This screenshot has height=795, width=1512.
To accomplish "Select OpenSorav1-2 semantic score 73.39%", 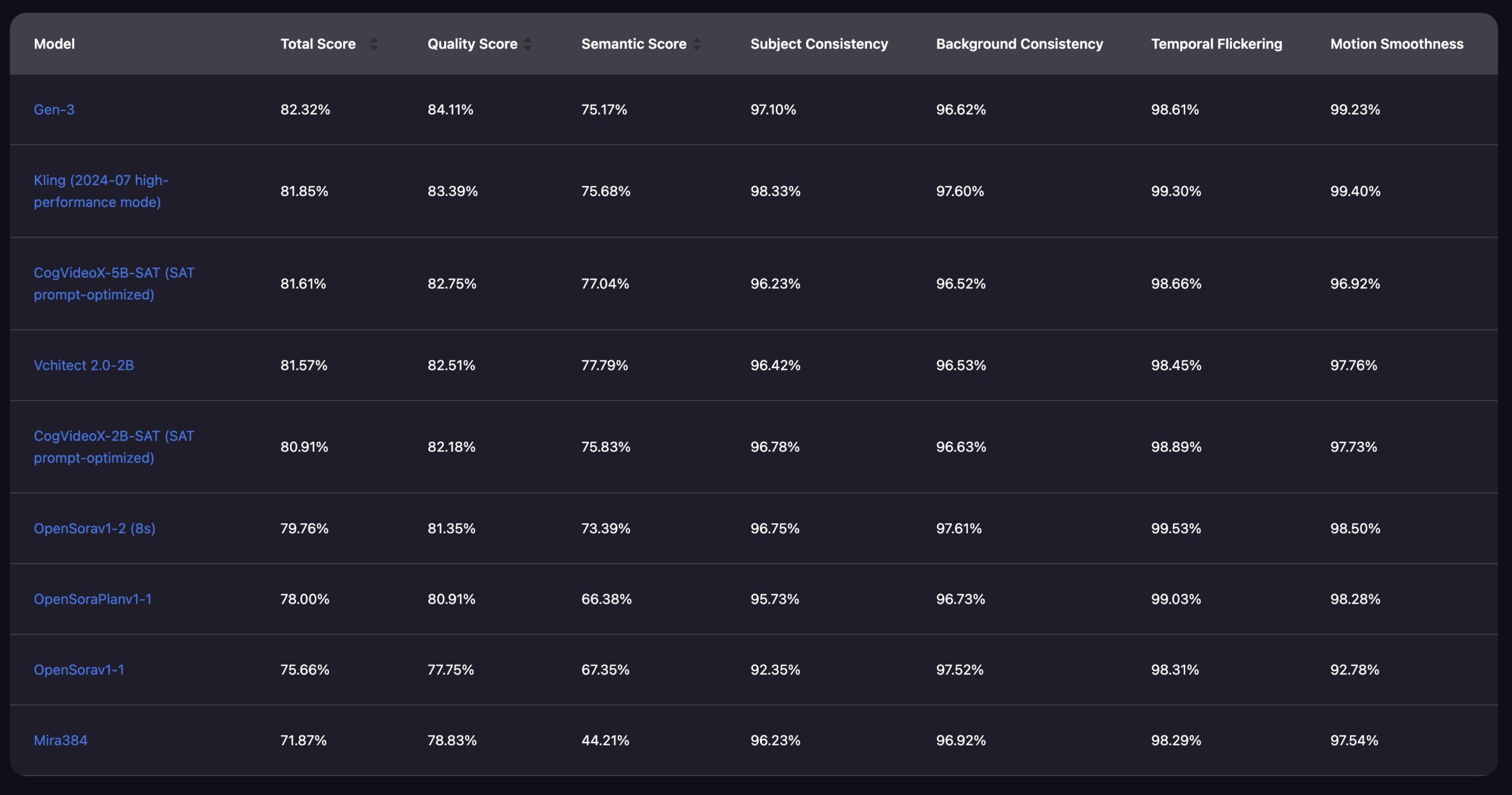I will pos(606,528).
